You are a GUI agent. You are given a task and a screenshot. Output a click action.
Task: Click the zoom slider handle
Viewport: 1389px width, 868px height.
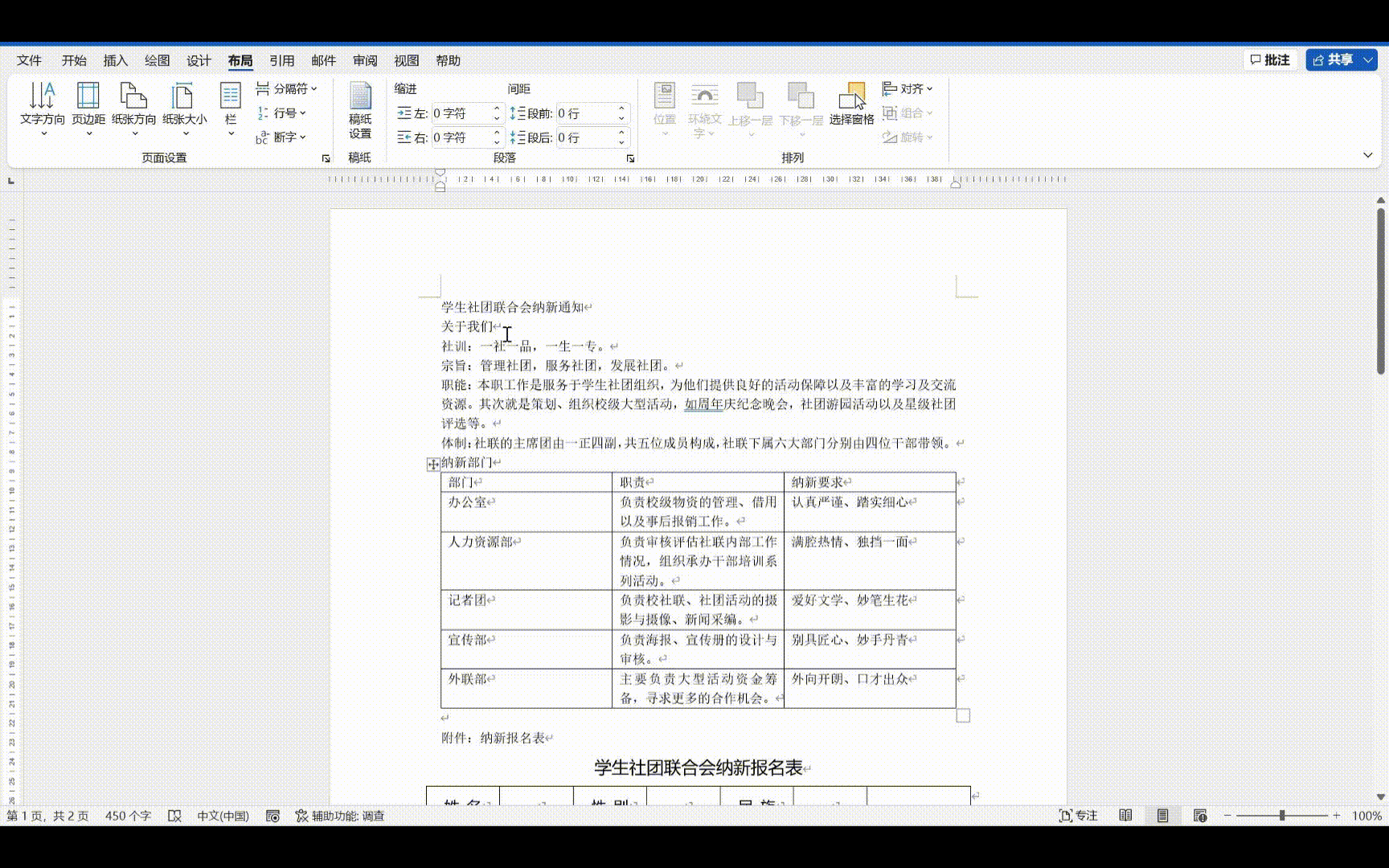(1282, 816)
